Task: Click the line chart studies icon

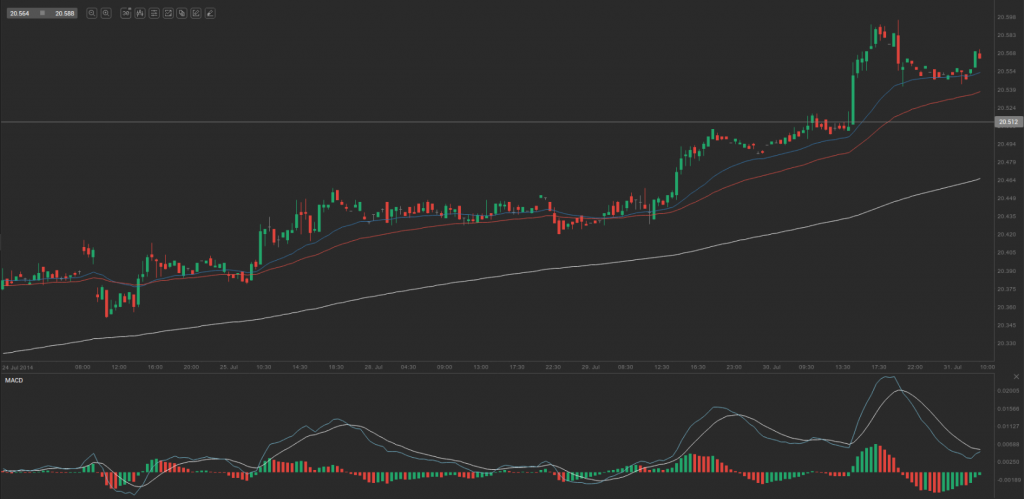Action: 167,14
